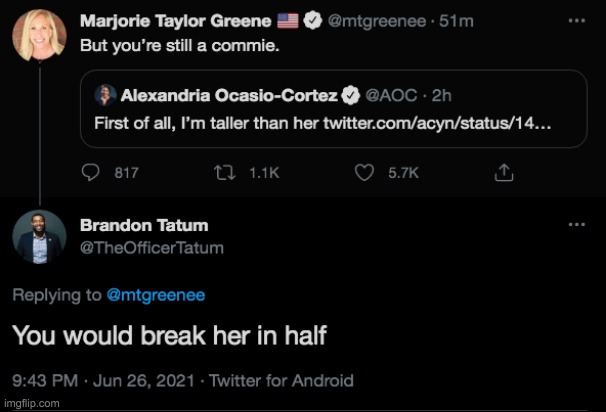The width and height of the screenshot is (606, 412).
Task: Like the tweet with 5.7K likes
Action: click(365, 172)
